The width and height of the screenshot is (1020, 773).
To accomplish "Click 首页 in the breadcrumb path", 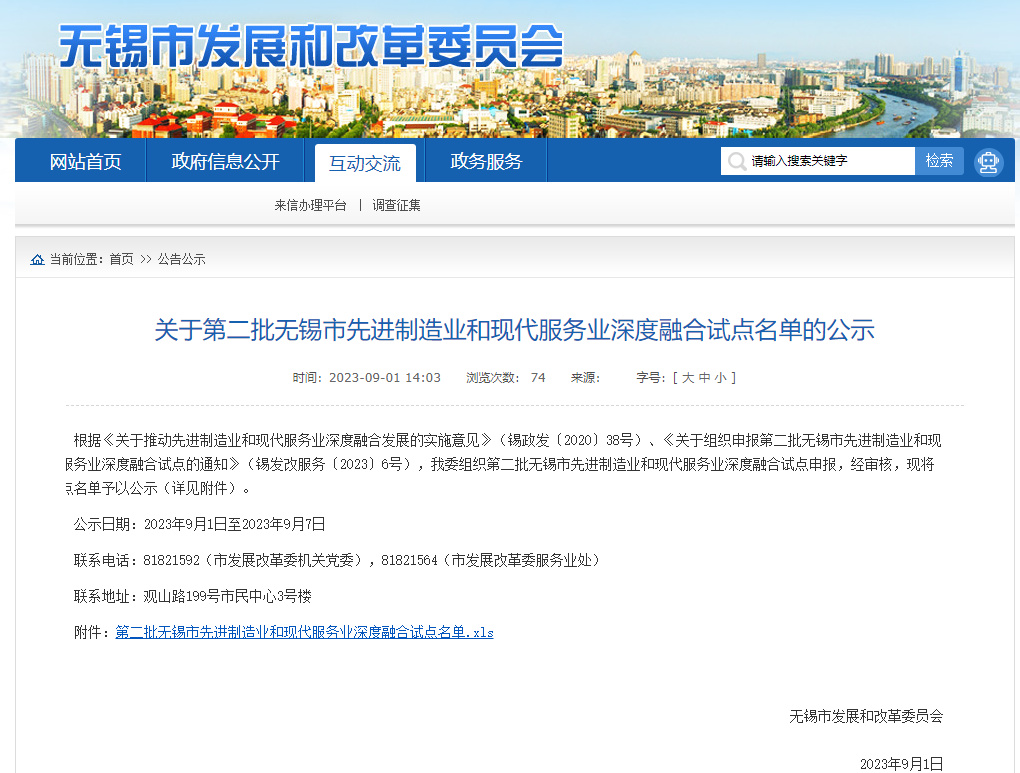I will pyautogui.click(x=121, y=259).
